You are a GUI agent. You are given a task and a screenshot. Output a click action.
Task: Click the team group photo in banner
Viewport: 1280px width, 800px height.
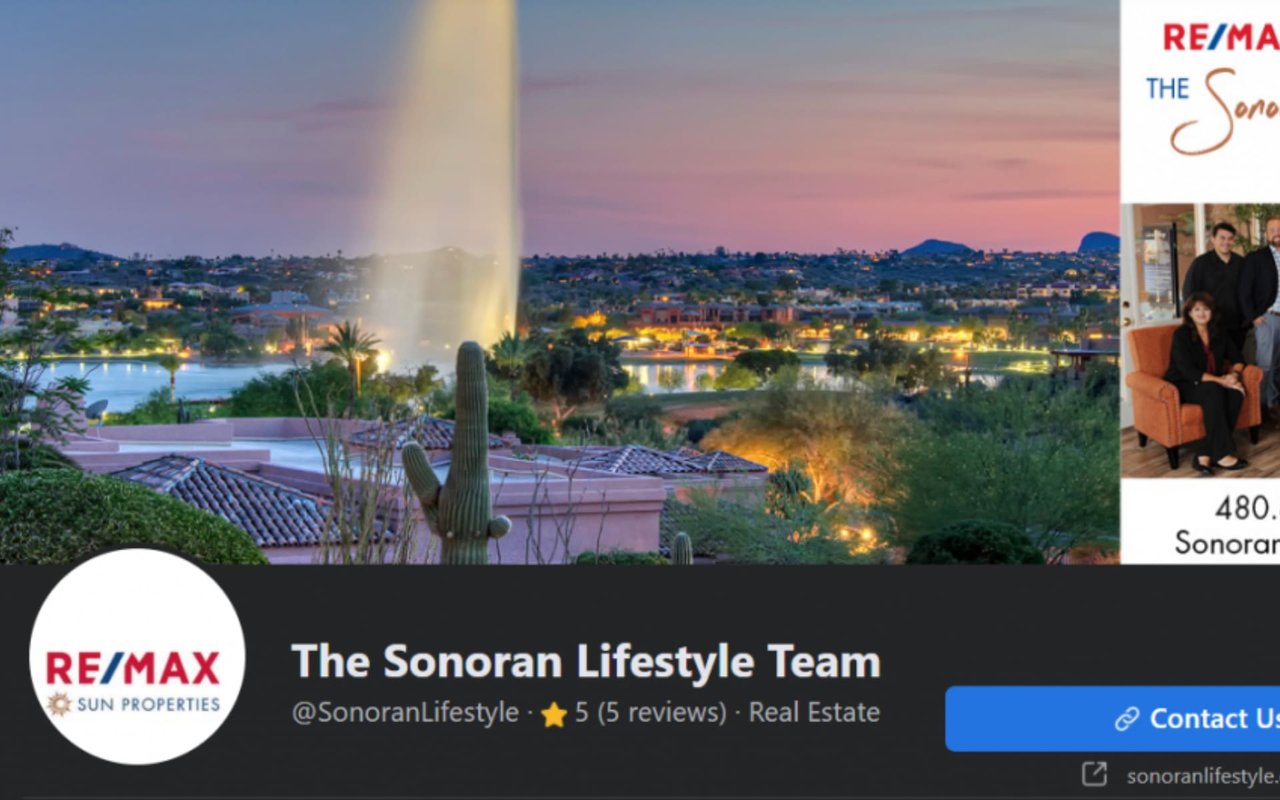click(x=1200, y=340)
